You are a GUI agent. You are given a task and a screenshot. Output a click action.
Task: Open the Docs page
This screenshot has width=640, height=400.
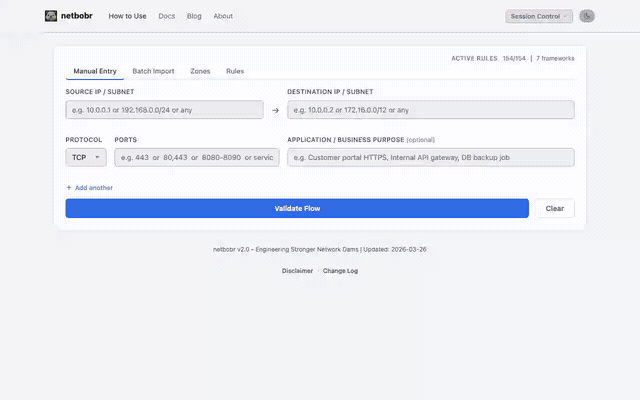[167, 16]
